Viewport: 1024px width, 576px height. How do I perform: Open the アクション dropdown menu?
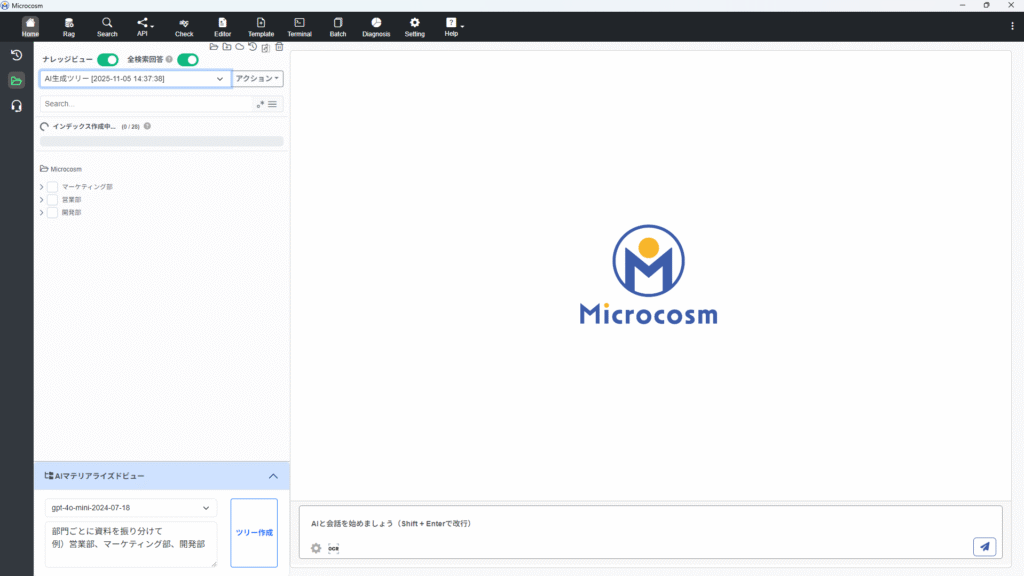259,78
